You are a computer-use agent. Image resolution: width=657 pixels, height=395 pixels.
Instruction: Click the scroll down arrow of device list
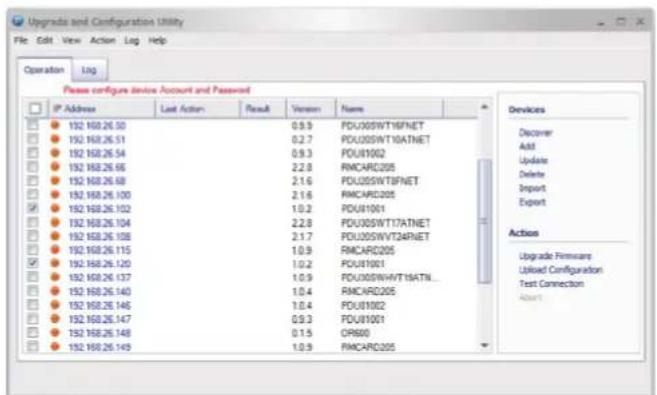pyautogui.click(x=484, y=345)
